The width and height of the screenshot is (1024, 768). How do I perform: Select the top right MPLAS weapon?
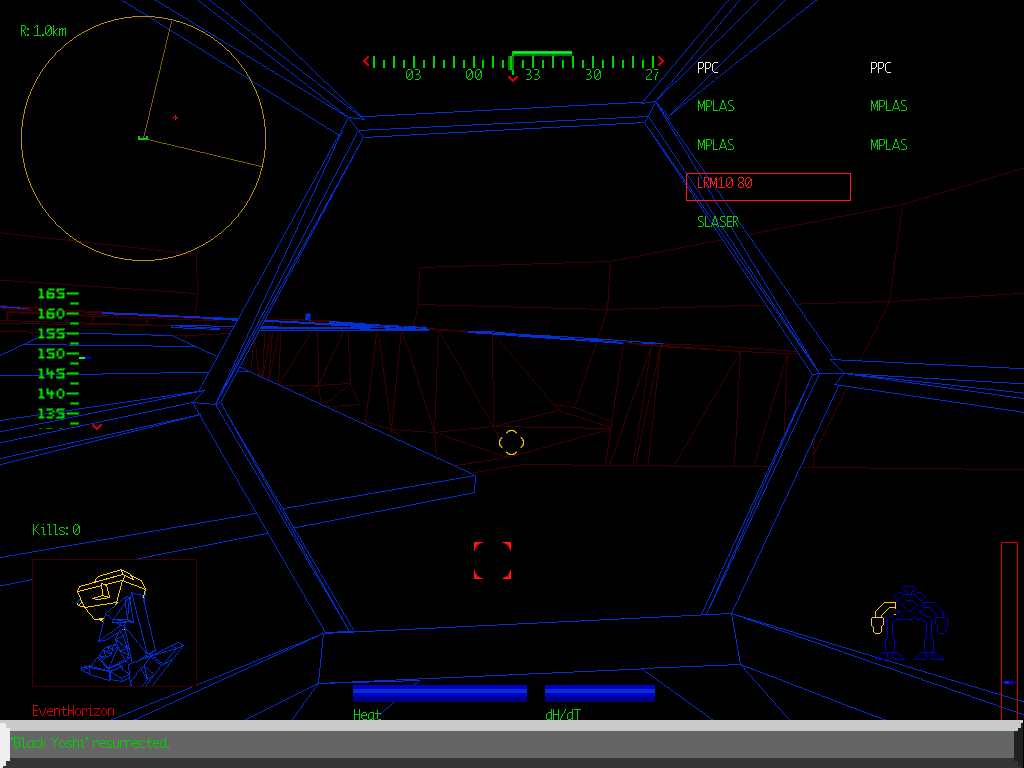(889, 106)
